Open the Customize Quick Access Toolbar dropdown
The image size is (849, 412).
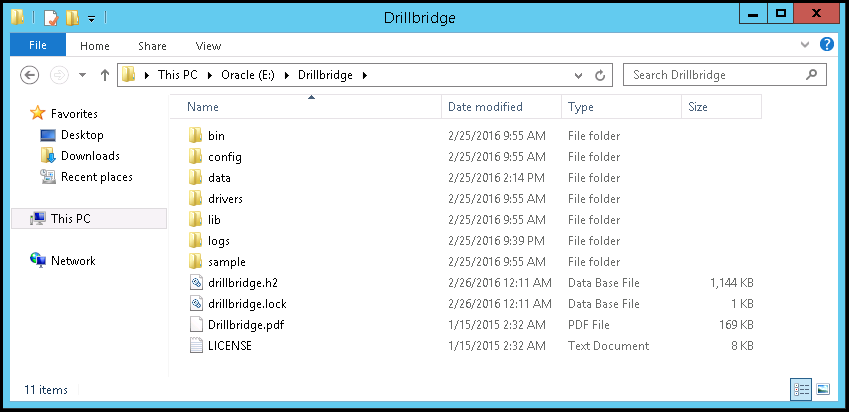pyautogui.click(x=92, y=19)
